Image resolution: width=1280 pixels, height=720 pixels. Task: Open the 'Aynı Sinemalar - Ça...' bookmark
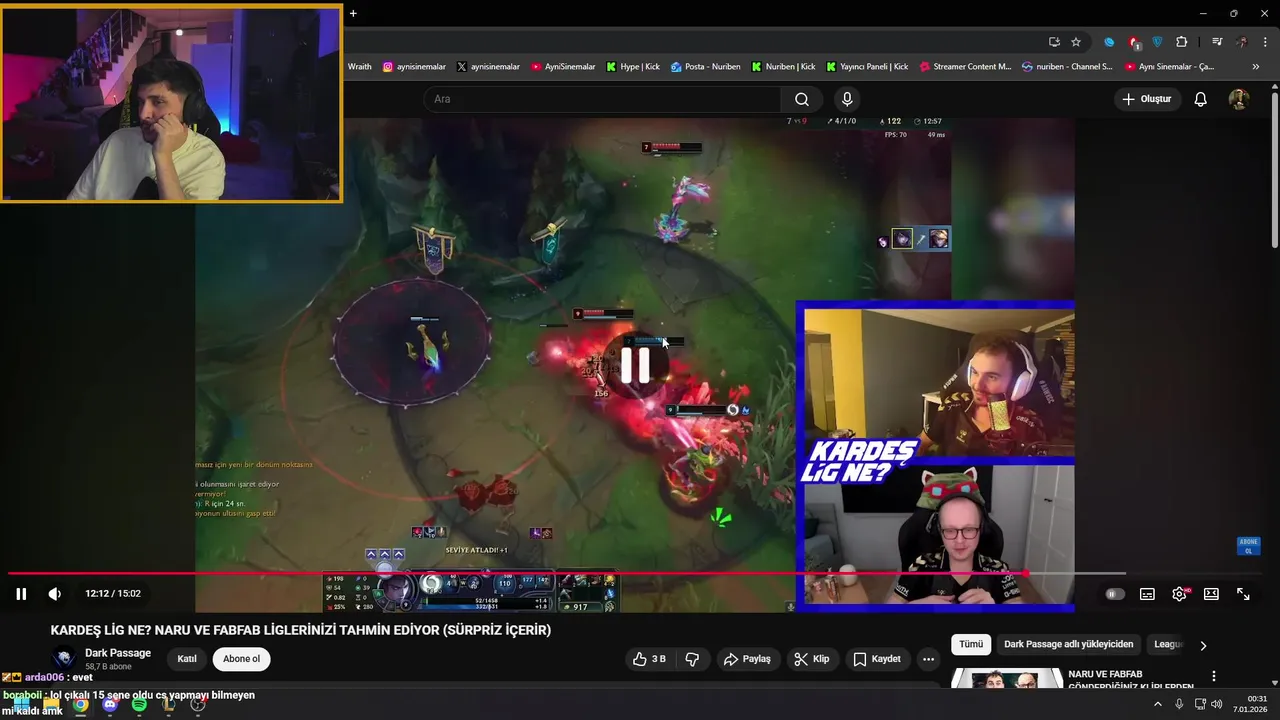(x=1170, y=67)
